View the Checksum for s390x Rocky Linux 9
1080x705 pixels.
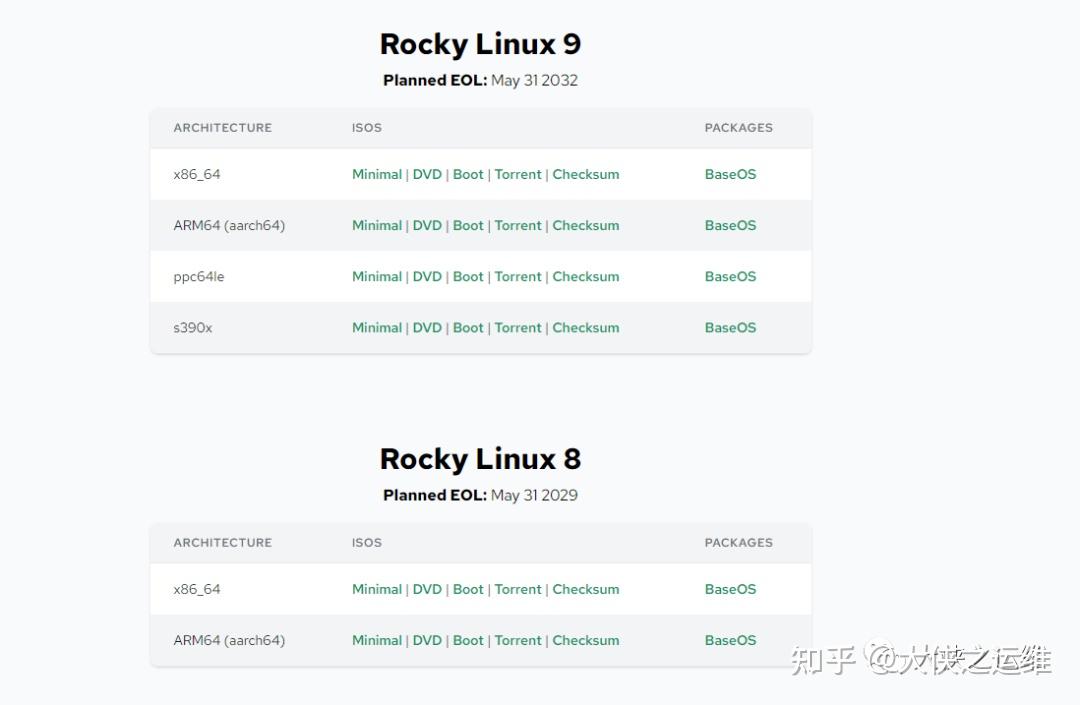coord(585,327)
